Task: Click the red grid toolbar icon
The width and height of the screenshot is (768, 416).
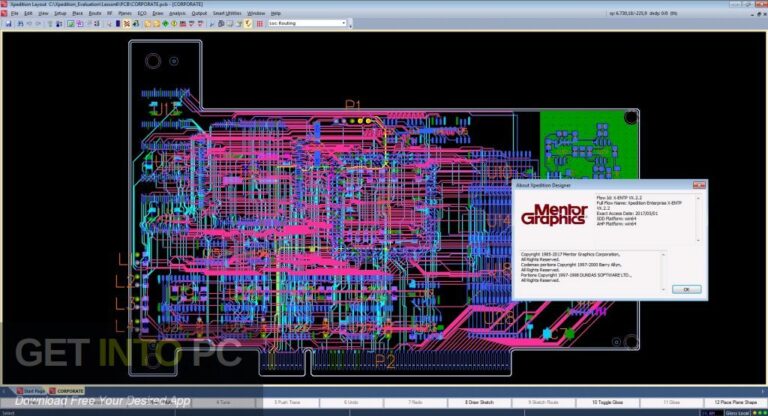Action: point(260,24)
